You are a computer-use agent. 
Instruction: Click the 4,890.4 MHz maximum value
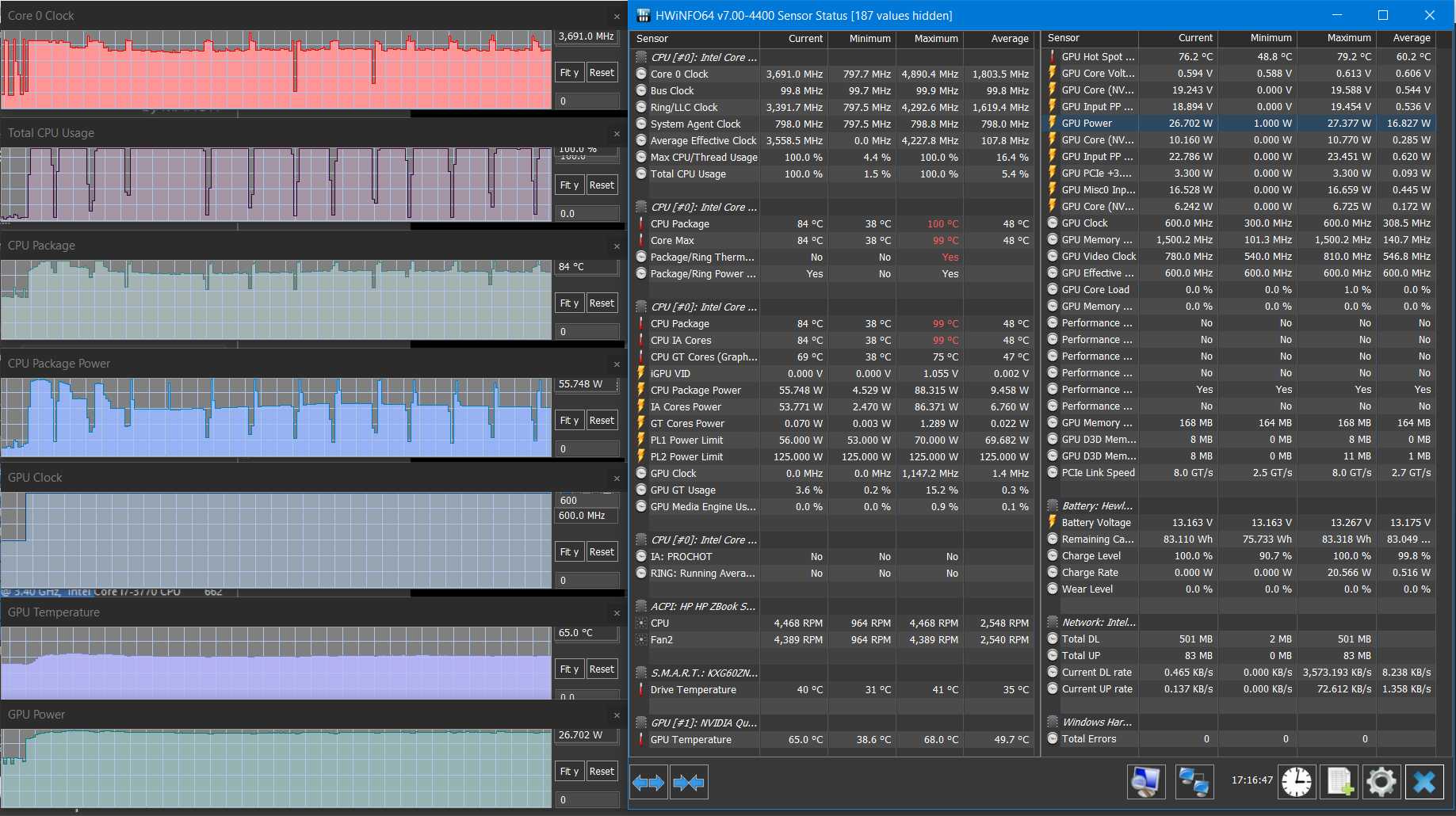(930, 74)
